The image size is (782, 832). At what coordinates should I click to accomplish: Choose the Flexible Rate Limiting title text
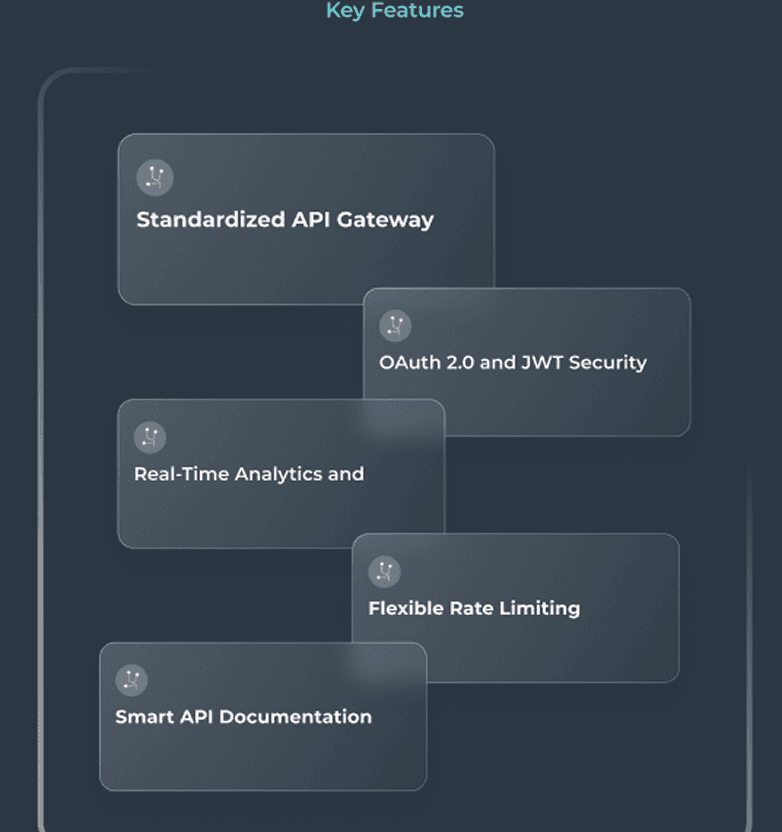coord(474,608)
